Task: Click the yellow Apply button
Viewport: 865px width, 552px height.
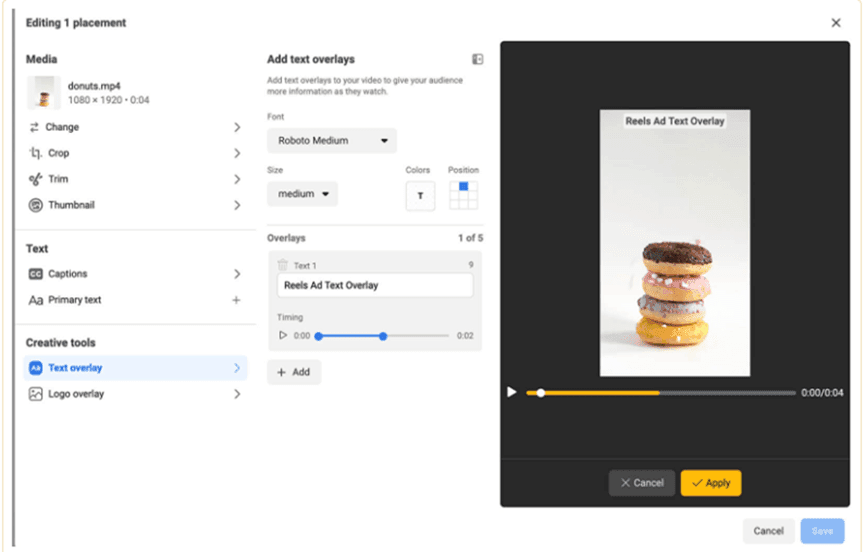Action: click(710, 483)
